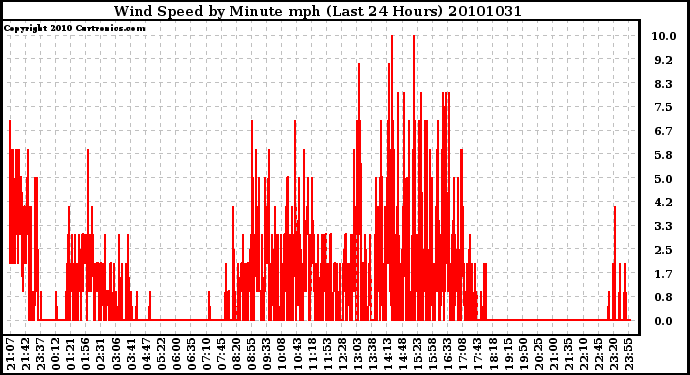The width and height of the screenshot is (690, 375).
Task: Select the 9.2 y-axis value
Action: [x=664, y=60]
